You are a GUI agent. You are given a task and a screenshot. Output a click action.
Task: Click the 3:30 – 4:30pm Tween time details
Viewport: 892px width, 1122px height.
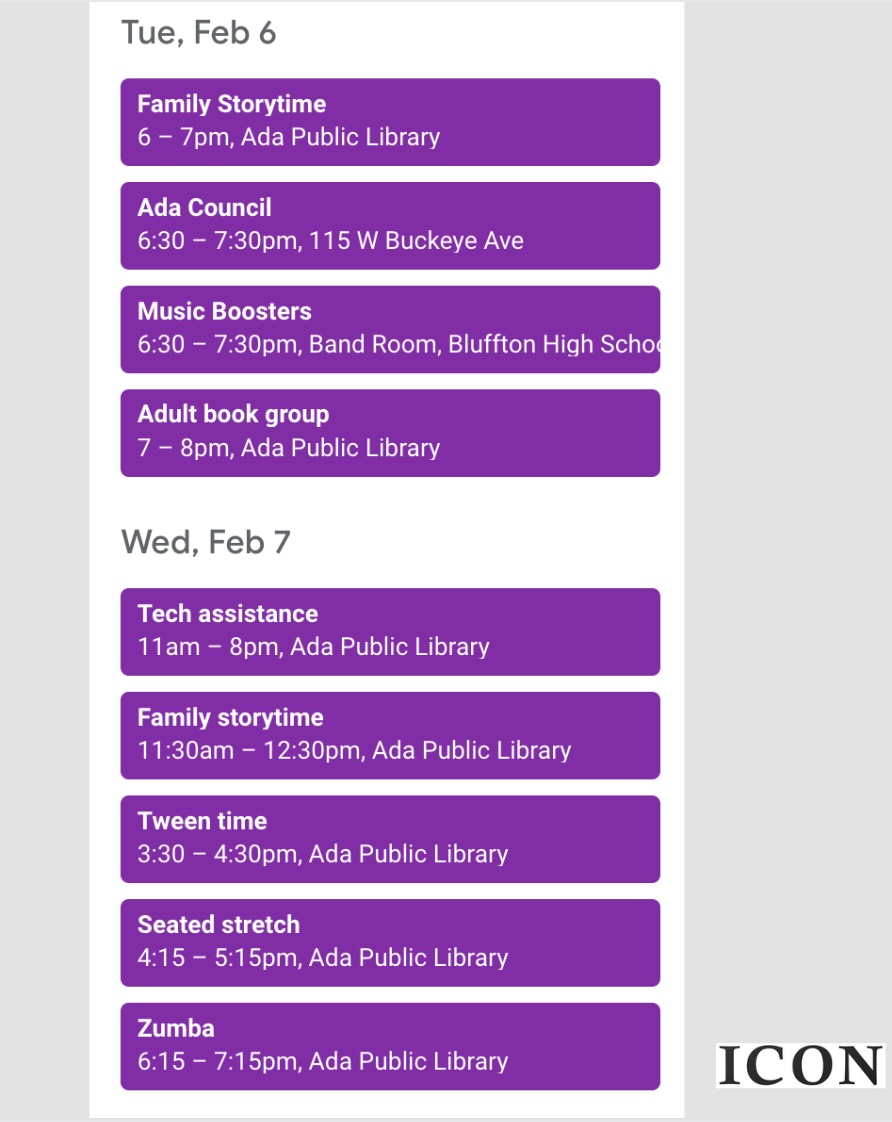[323, 854]
